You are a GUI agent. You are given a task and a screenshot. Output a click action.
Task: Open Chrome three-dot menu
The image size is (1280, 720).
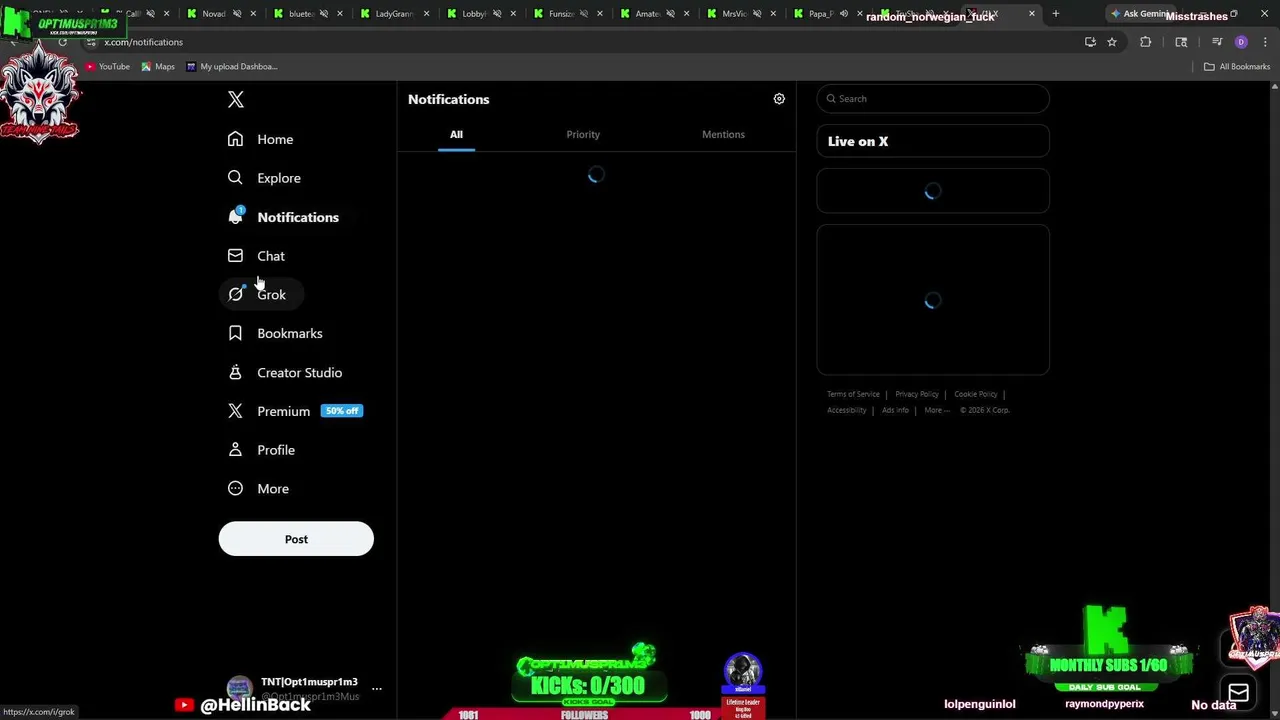(x=1263, y=42)
